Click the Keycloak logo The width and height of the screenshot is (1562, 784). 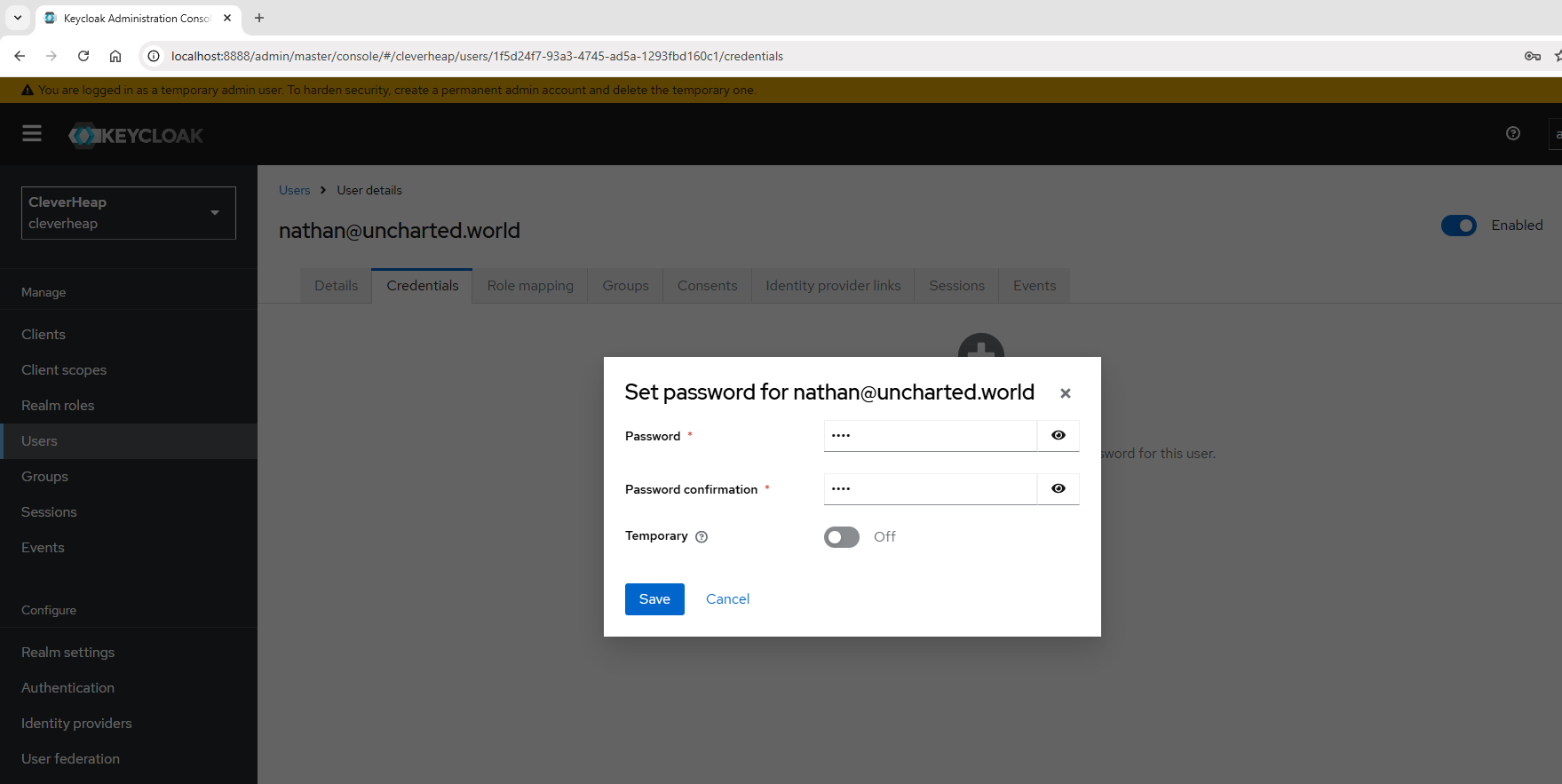[x=136, y=135]
